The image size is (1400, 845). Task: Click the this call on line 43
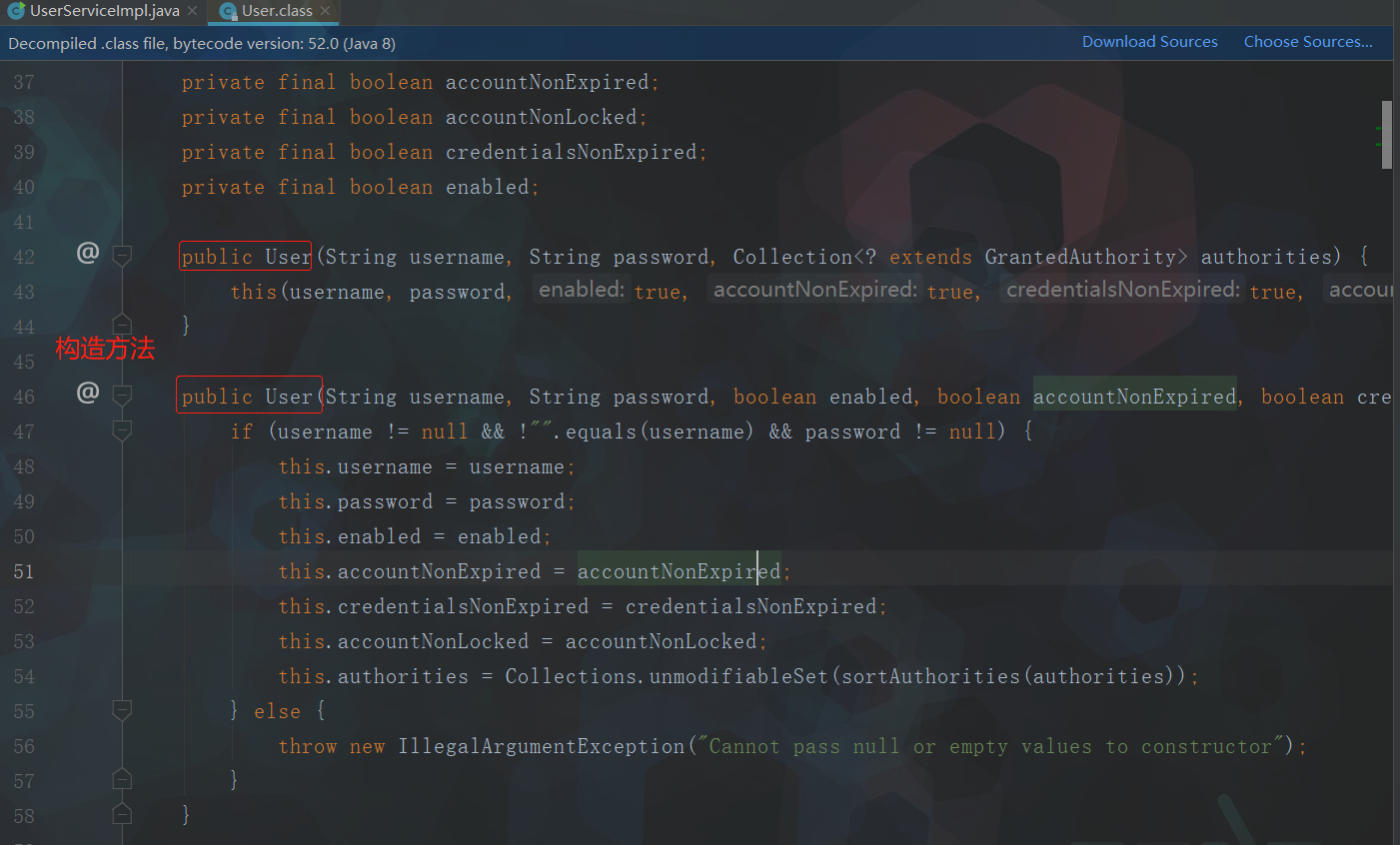point(253,292)
